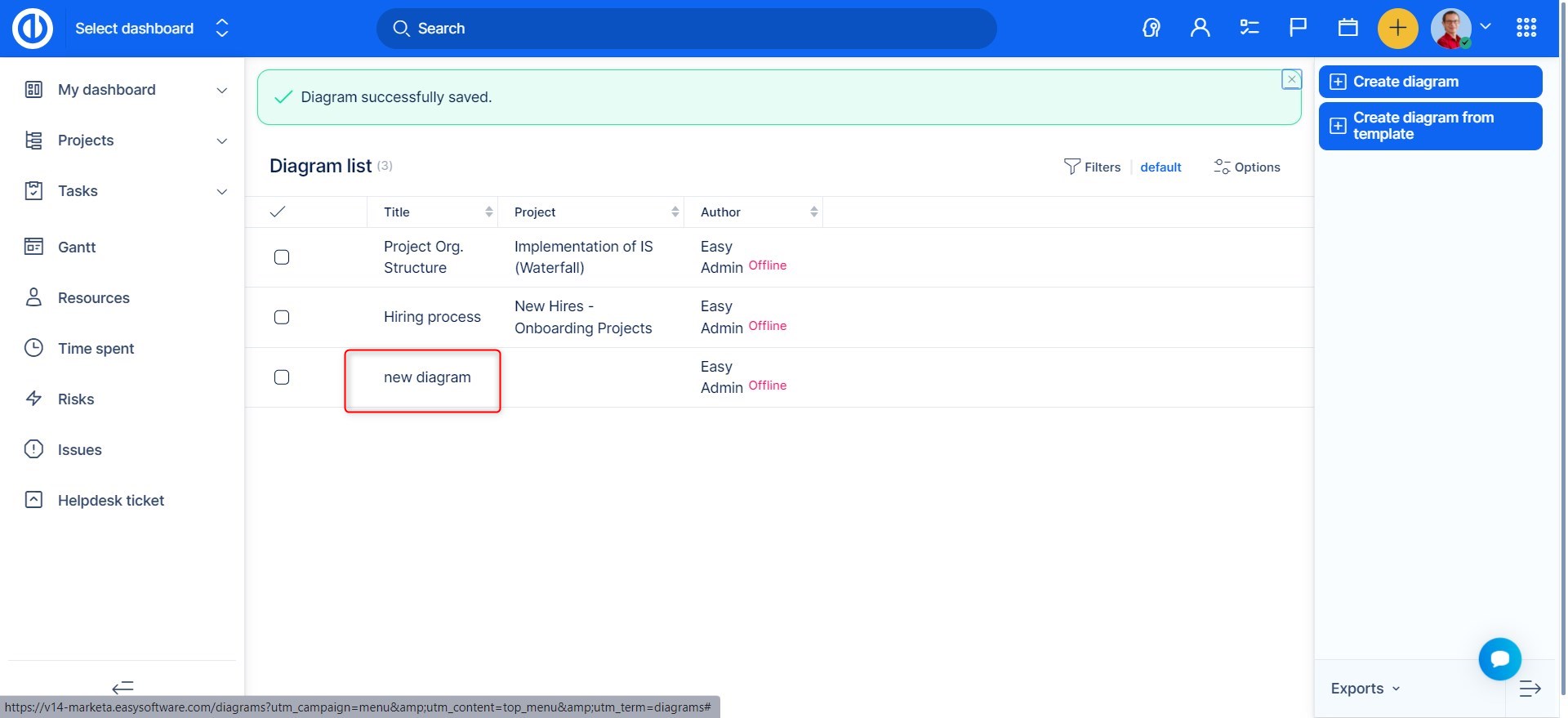The width and height of the screenshot is (1568, 718).
Task: Expand the Tasks sidebar chevron
Action: 221,192
